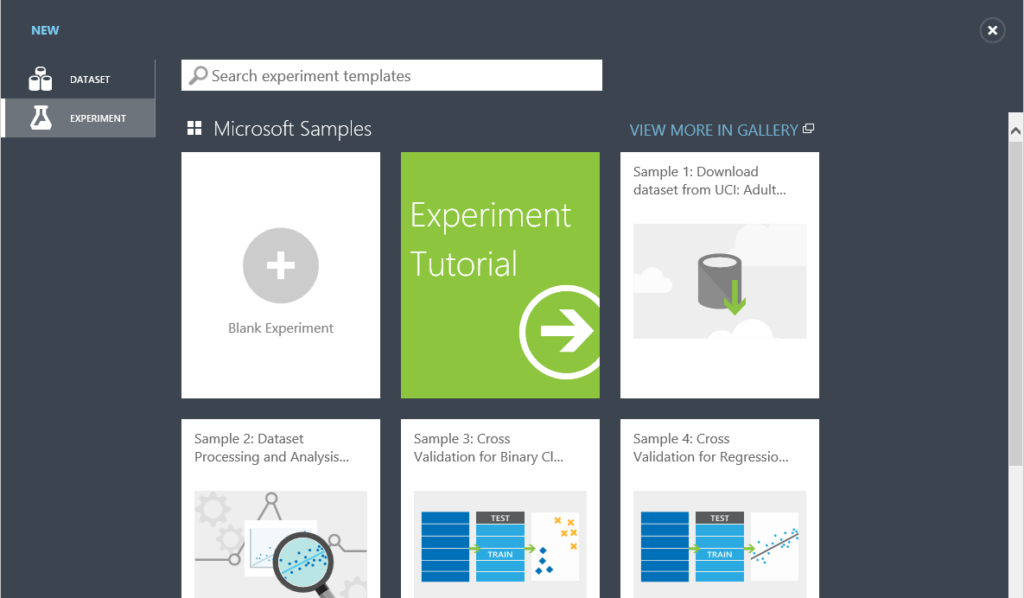The height and width of the screenshot is (598, 1024).
Task: Select the DATASET sidebar icon
Action: (x=40, y=79)
